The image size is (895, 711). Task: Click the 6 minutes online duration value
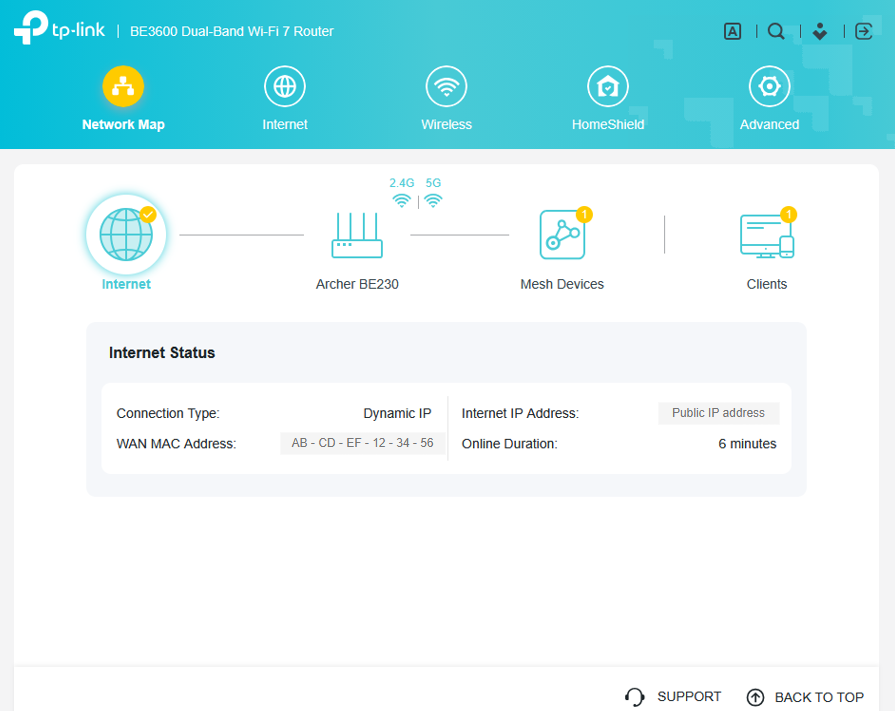click(747, 444)
